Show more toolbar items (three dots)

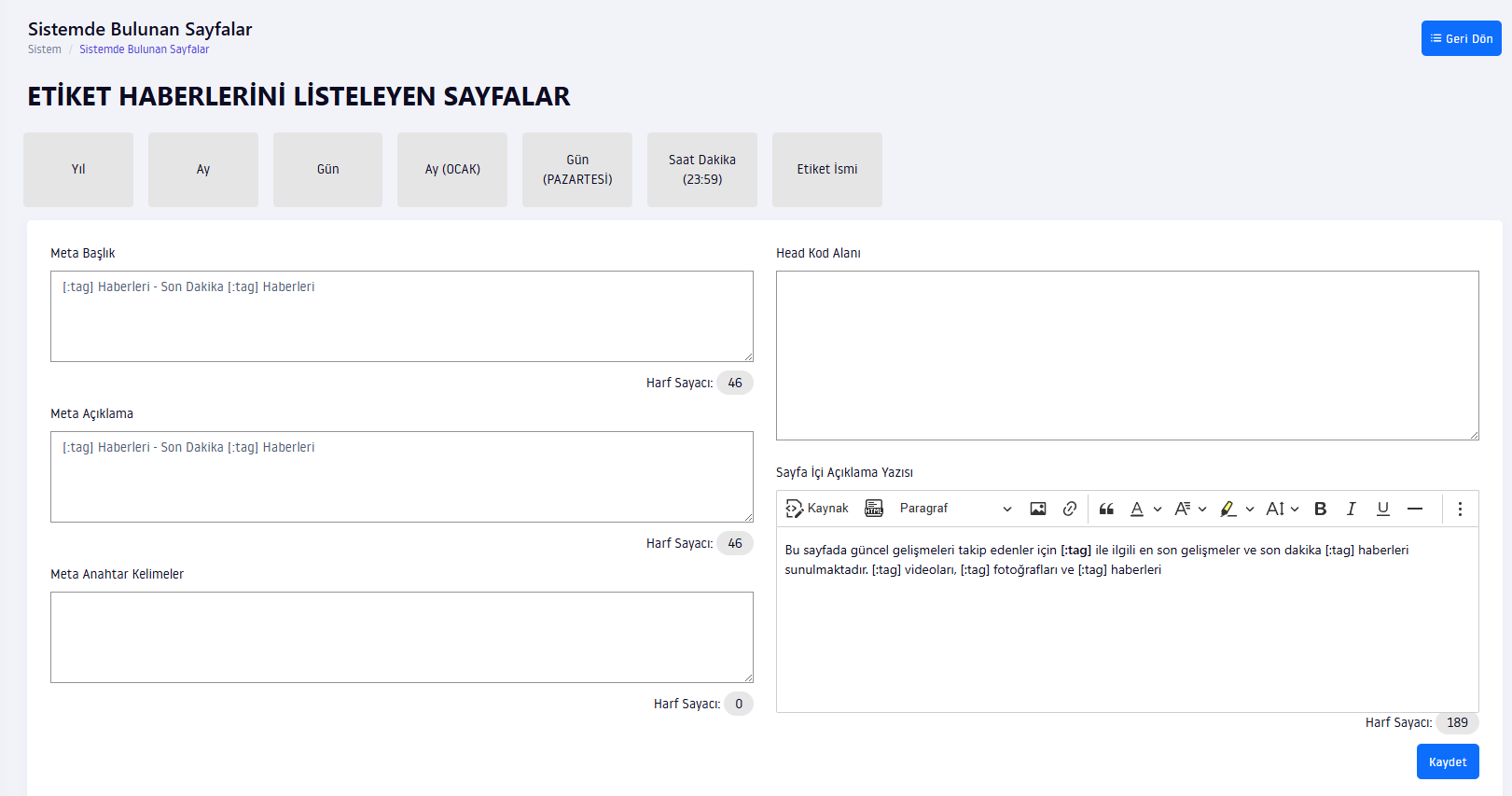click(1461, 509)
